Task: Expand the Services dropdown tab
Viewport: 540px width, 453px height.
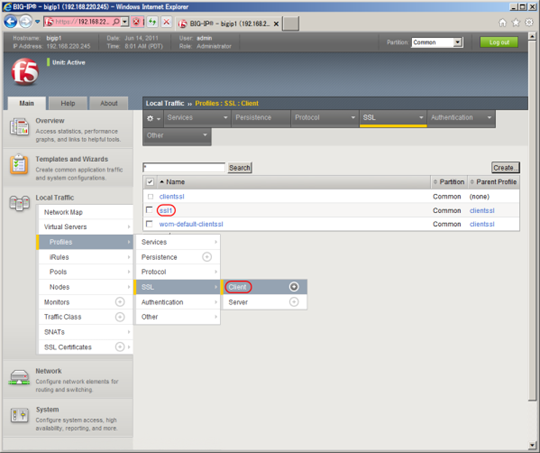Action: tap(197, 118)
